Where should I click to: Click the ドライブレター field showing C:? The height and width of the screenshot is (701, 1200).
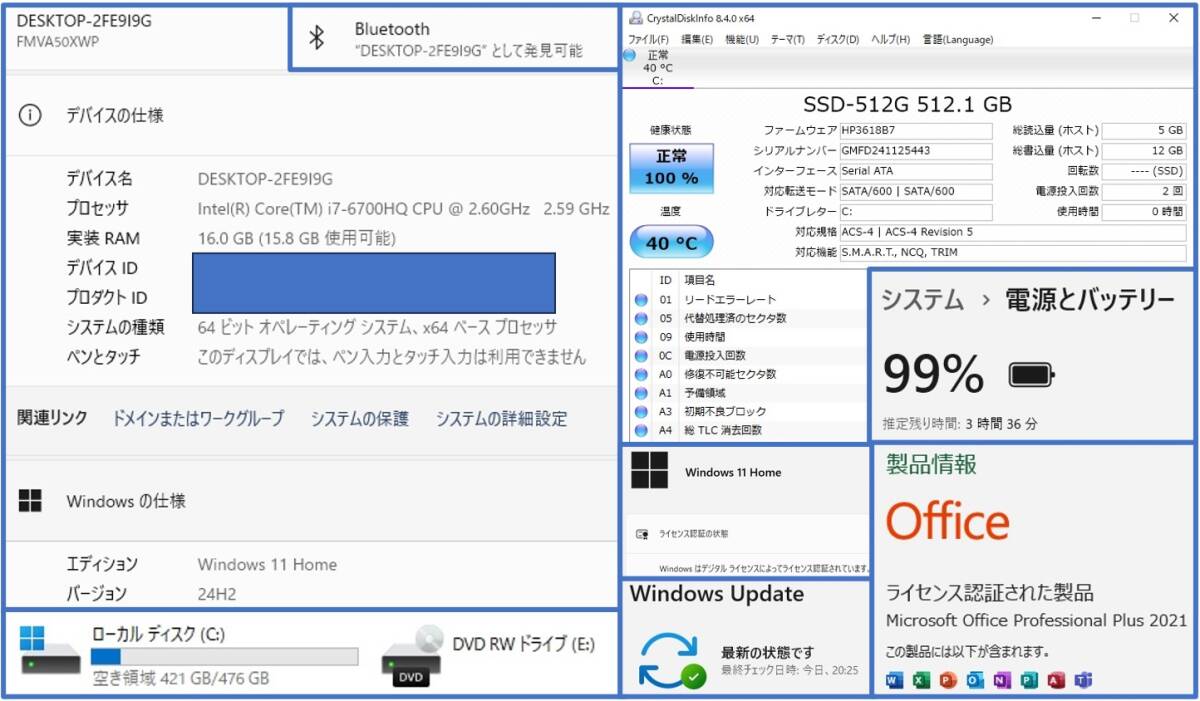point(916,212)
